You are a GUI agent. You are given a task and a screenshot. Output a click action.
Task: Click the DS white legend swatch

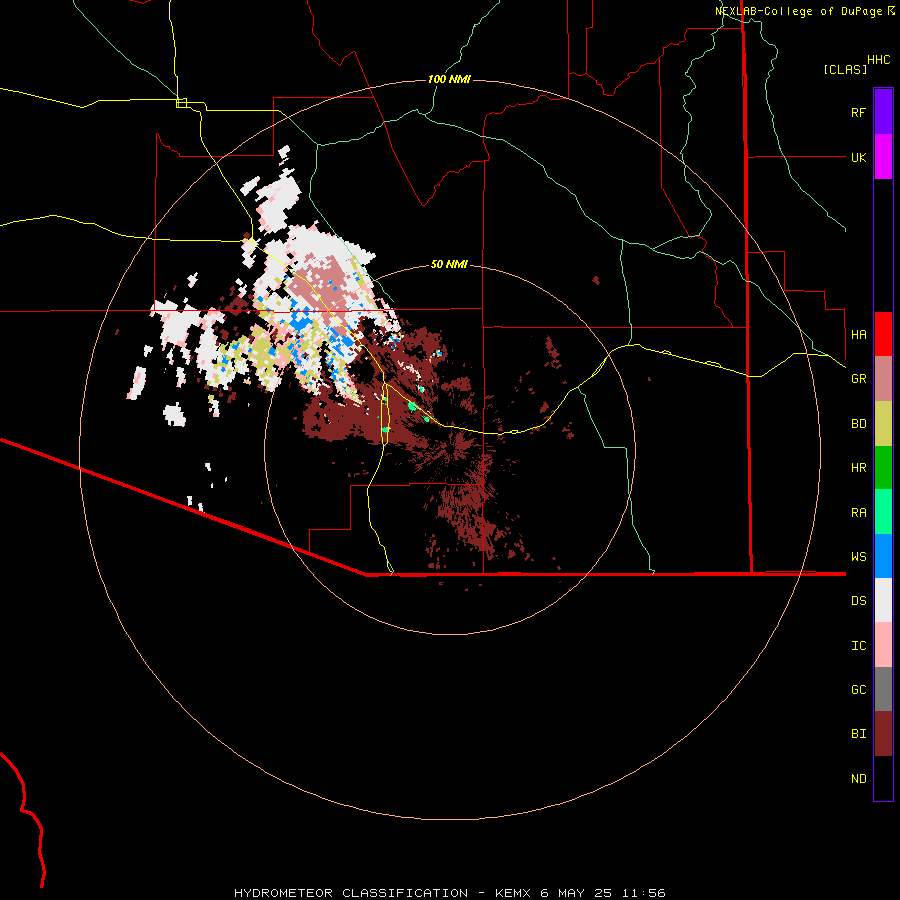click(883, 600)
